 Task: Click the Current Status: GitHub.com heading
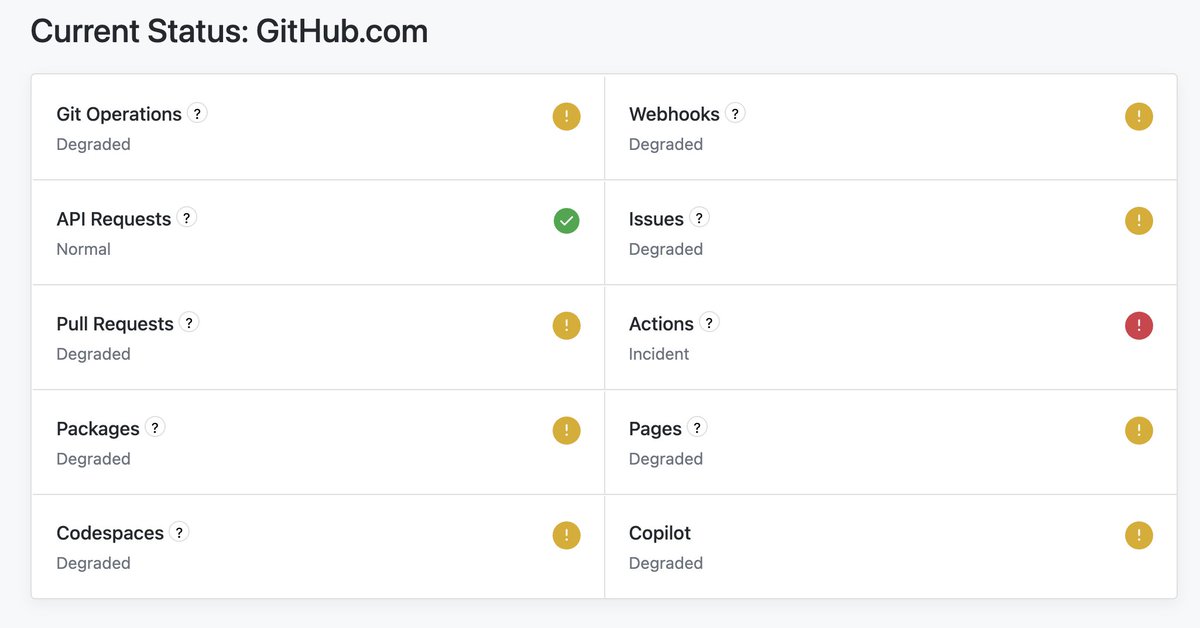tap(229, 31)
